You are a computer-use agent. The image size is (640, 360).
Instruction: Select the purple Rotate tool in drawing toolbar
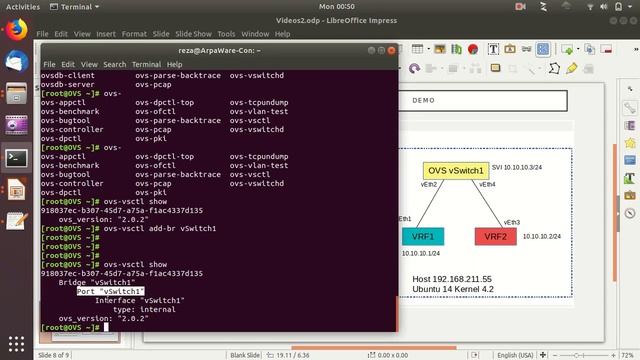[x=414, y=68]
